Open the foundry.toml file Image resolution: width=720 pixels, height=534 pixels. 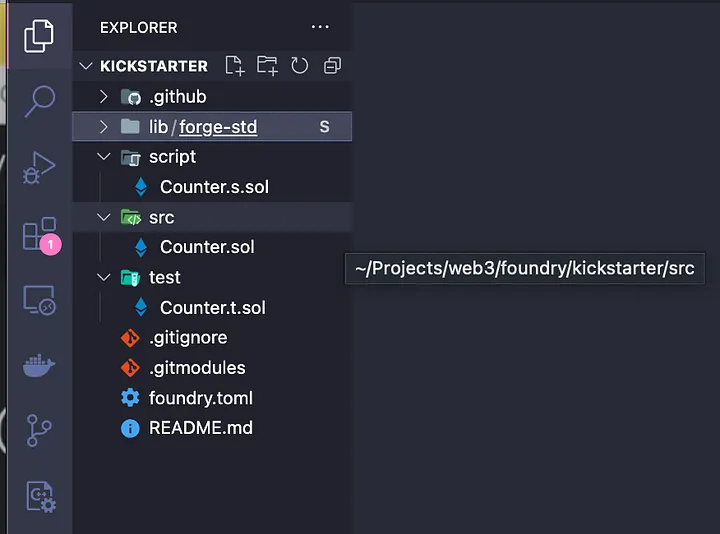200,398
